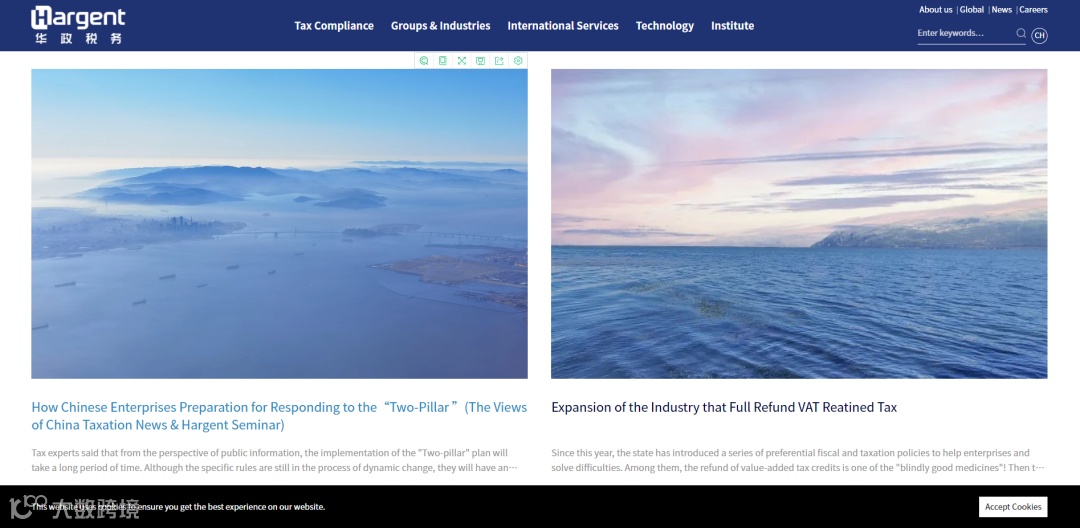Image resolution: width=1080 pixels, height=528 pixels.
Task: Open the Careers link
Action: 1033,10
